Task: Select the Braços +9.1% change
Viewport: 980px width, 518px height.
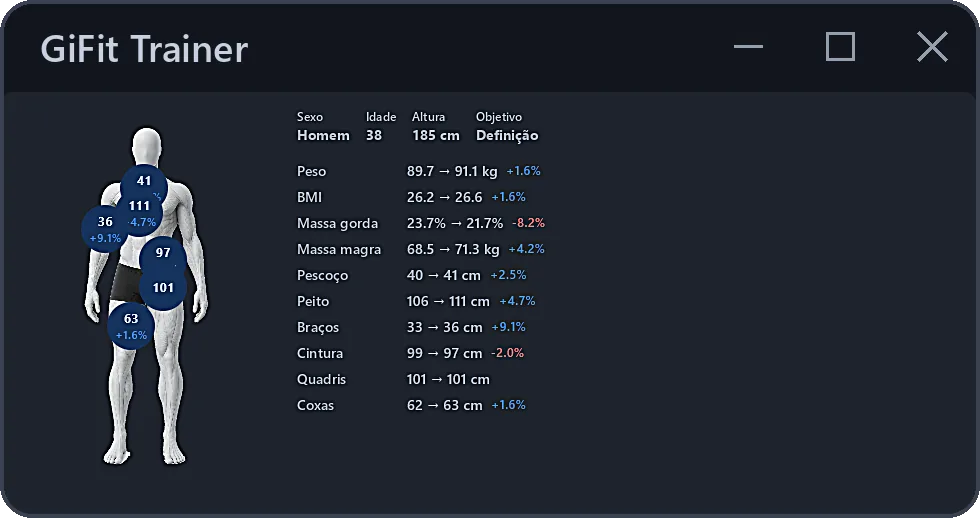Action: pyautogui.click(x=509, y=327)
